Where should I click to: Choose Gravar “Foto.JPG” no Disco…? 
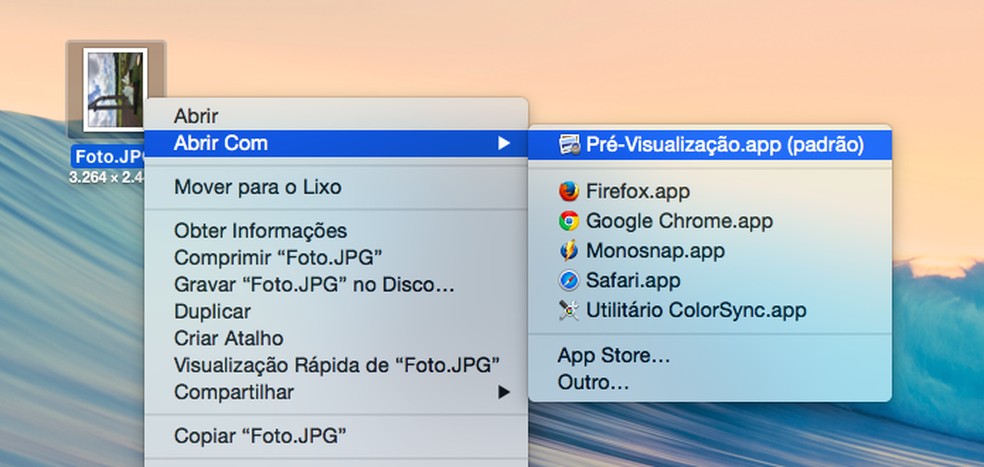[336, 284]
